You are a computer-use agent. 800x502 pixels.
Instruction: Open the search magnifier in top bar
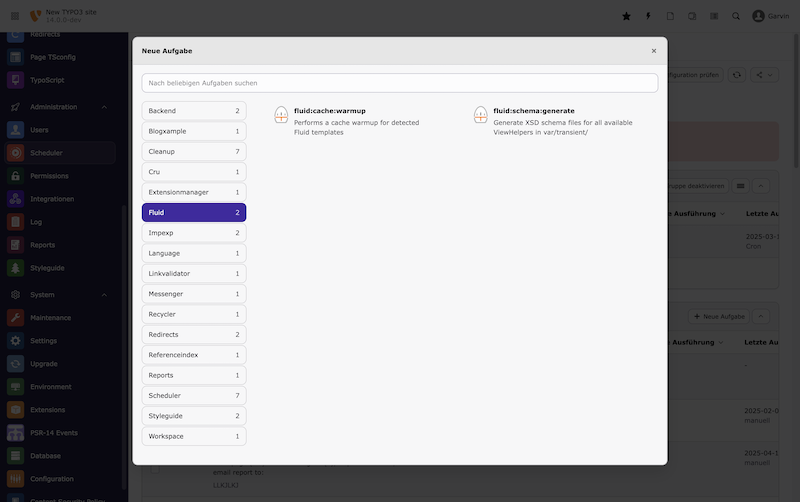click(736, 16)
